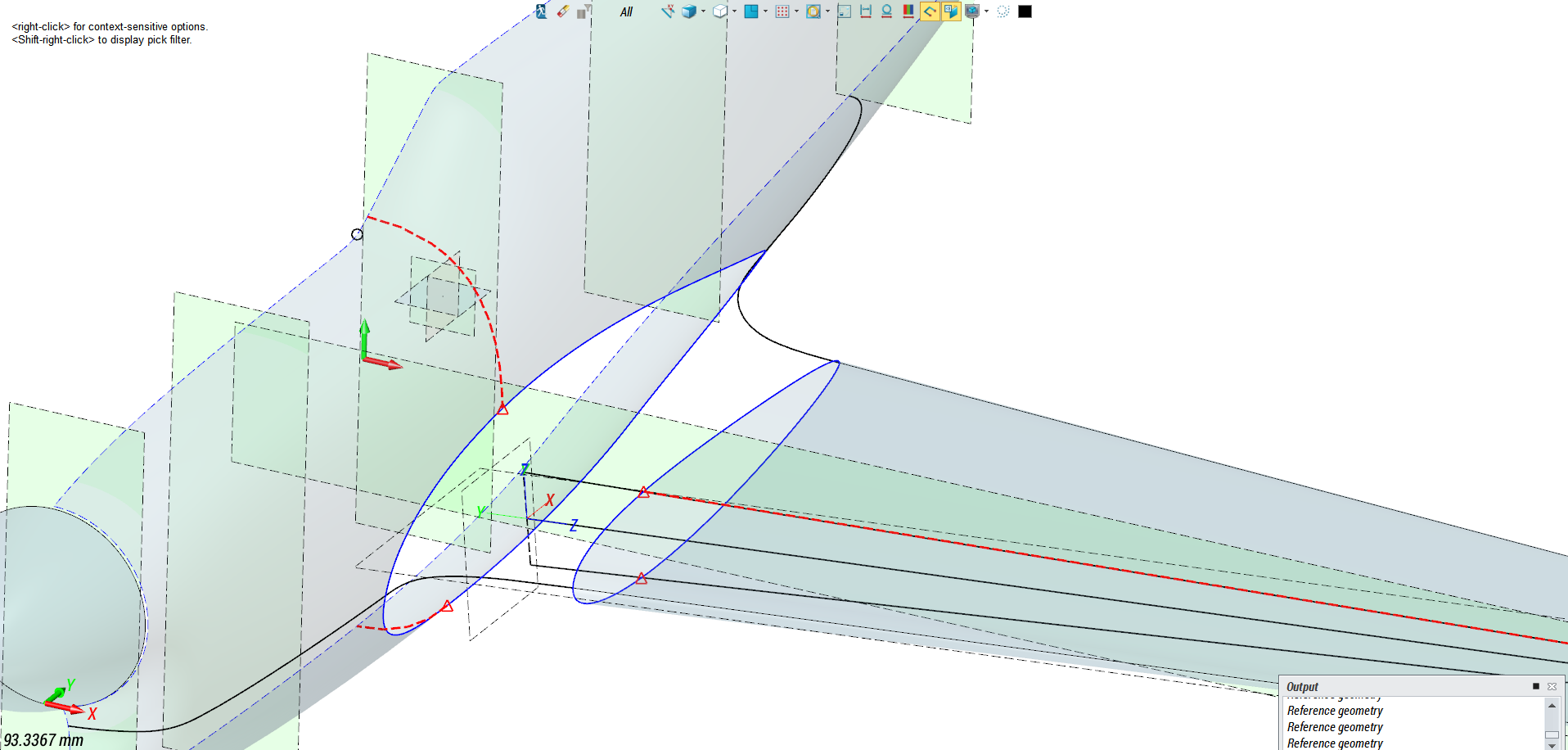Expand dropdown next to blue view layout icon
Image resolution: width=1568 pixels, height=750 pixels.
tap(765, 11)
